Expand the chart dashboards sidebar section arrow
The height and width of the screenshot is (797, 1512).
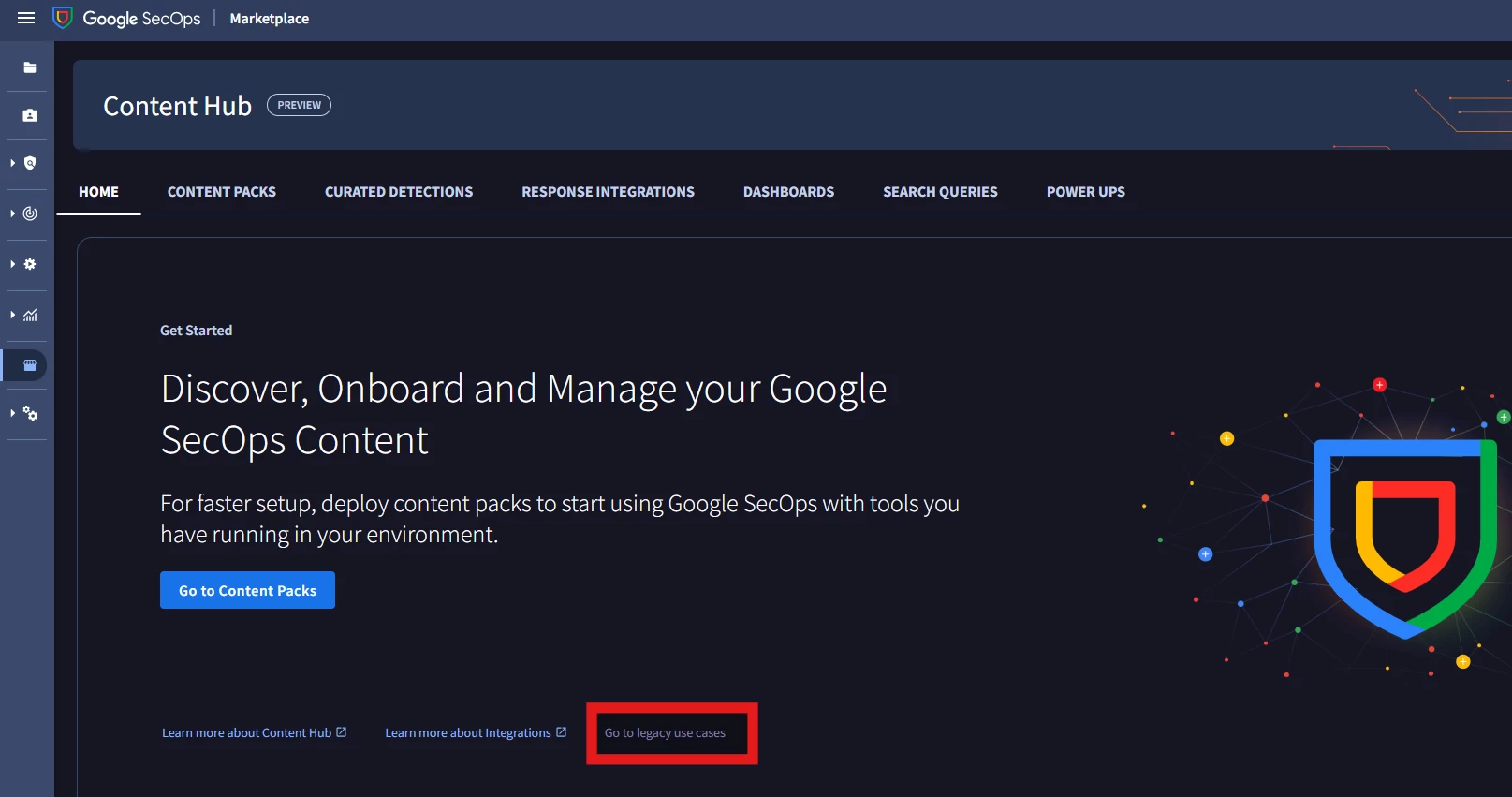click(x=12, y=315)
